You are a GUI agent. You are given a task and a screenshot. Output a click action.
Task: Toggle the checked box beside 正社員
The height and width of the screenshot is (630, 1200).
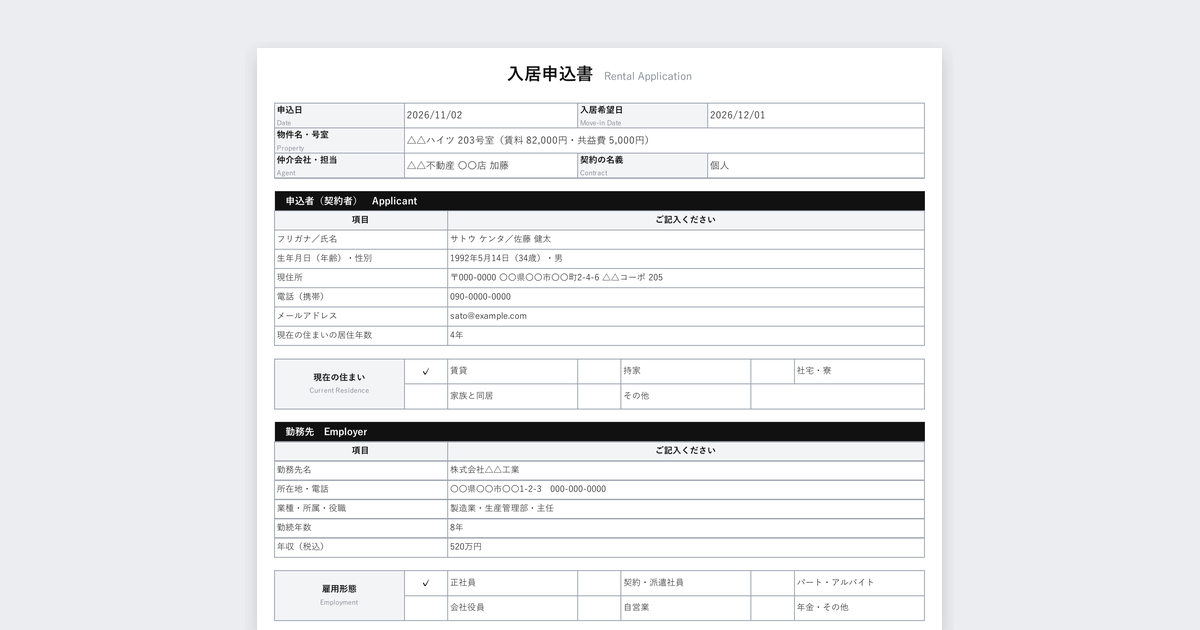(x=426, y=583)
